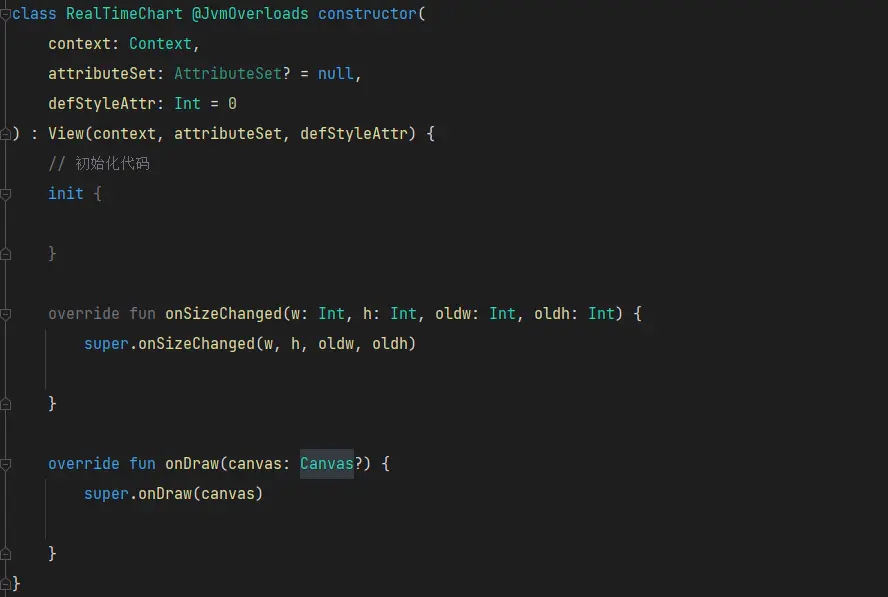Click the null default value
This screenshot has width=888, height=597.
[x=335, y=74]
